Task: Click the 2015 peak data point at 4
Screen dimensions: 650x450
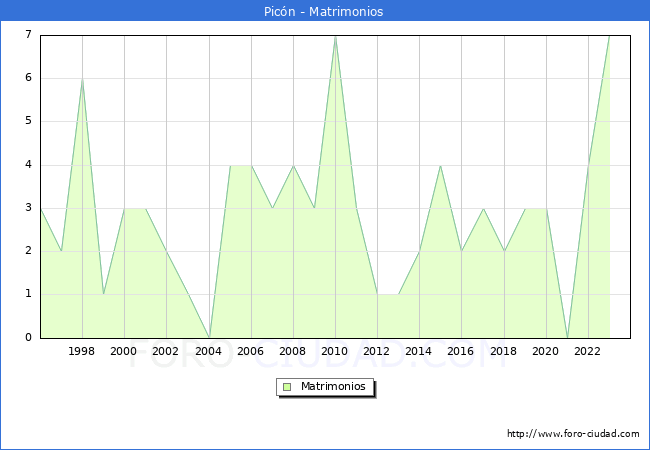Action: coord(440,166)
